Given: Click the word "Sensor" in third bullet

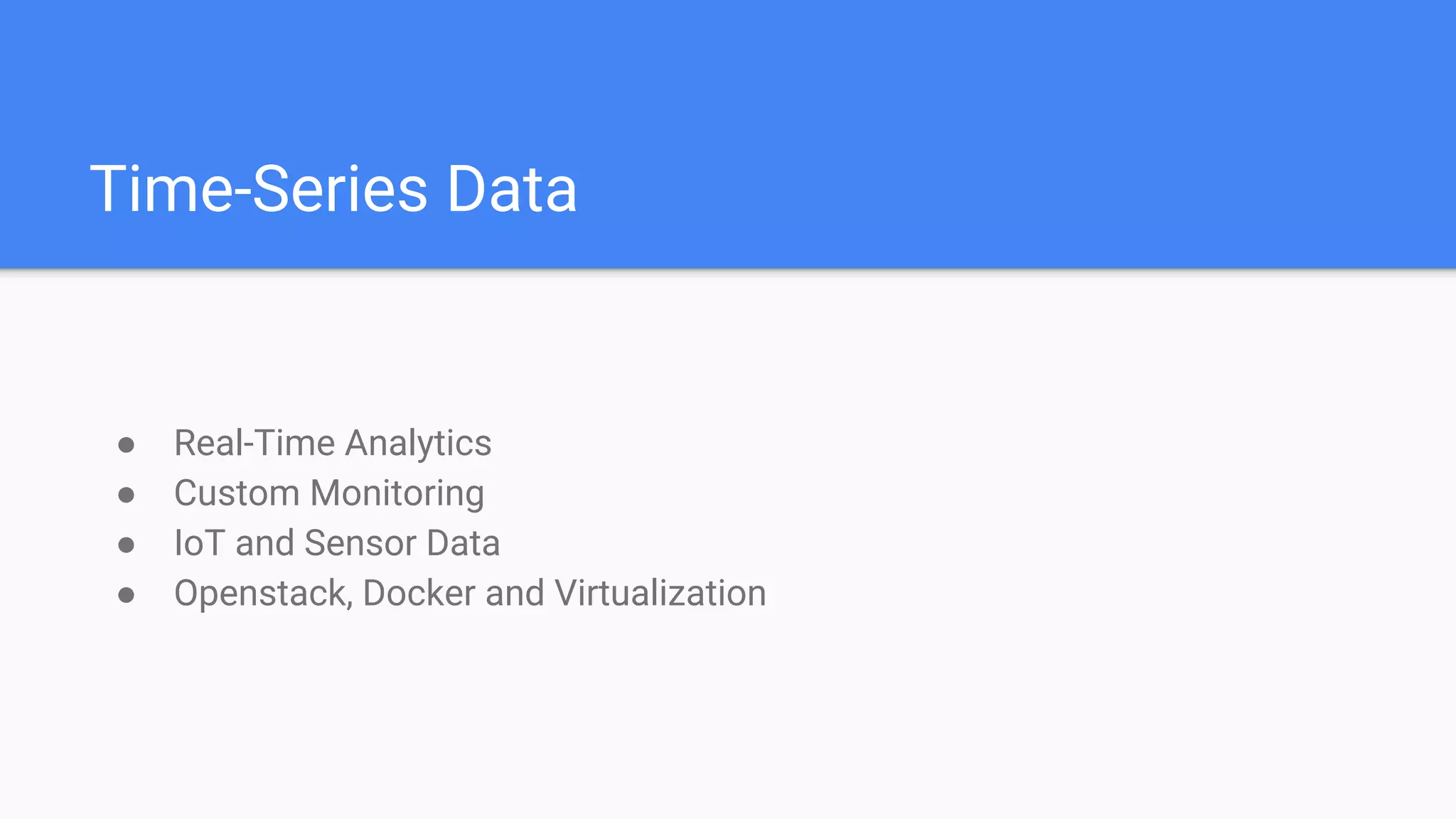Looking at the screenshot, I should tap(360, 543).
